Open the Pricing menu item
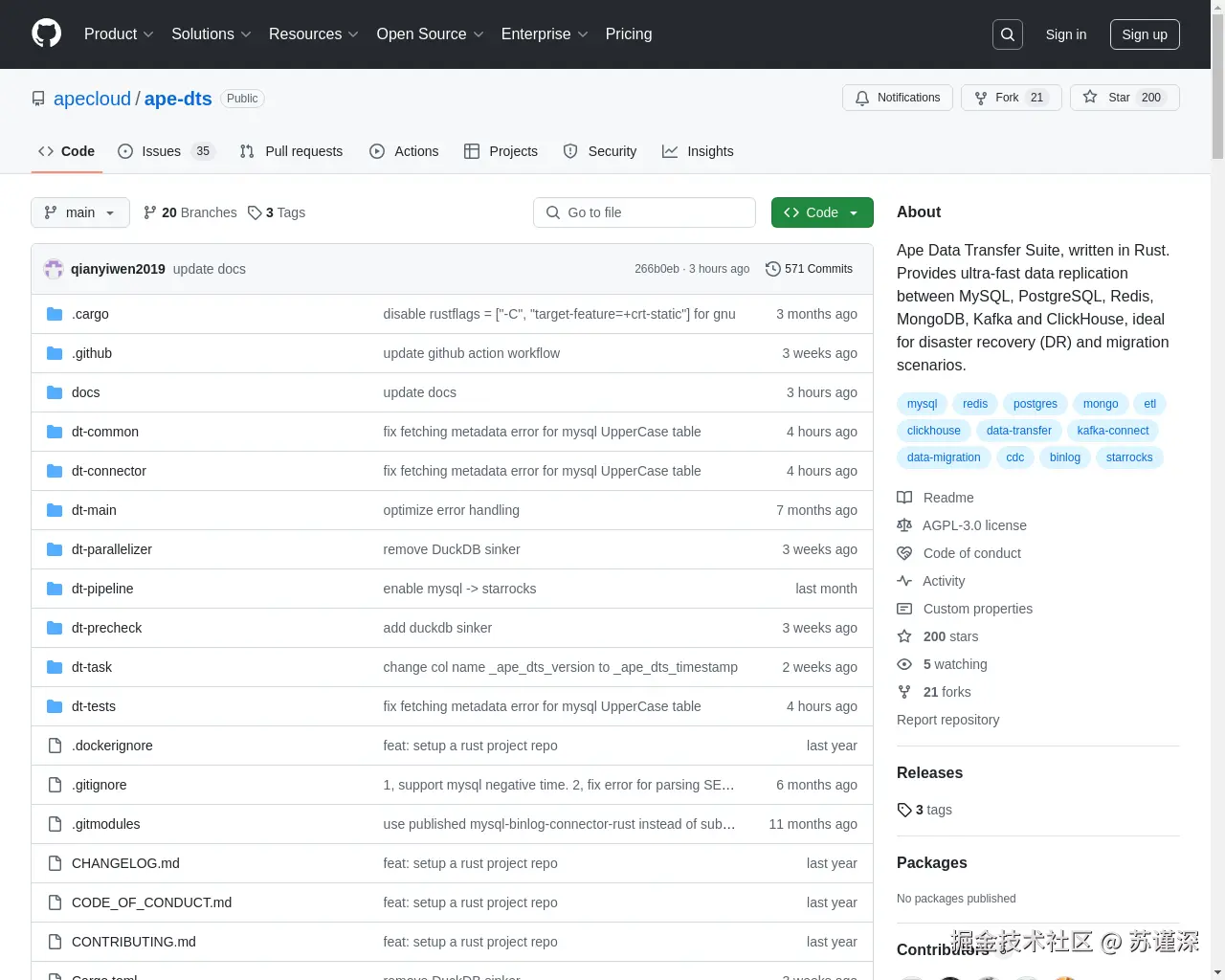The image size is (1225, 980). [628, 34]
